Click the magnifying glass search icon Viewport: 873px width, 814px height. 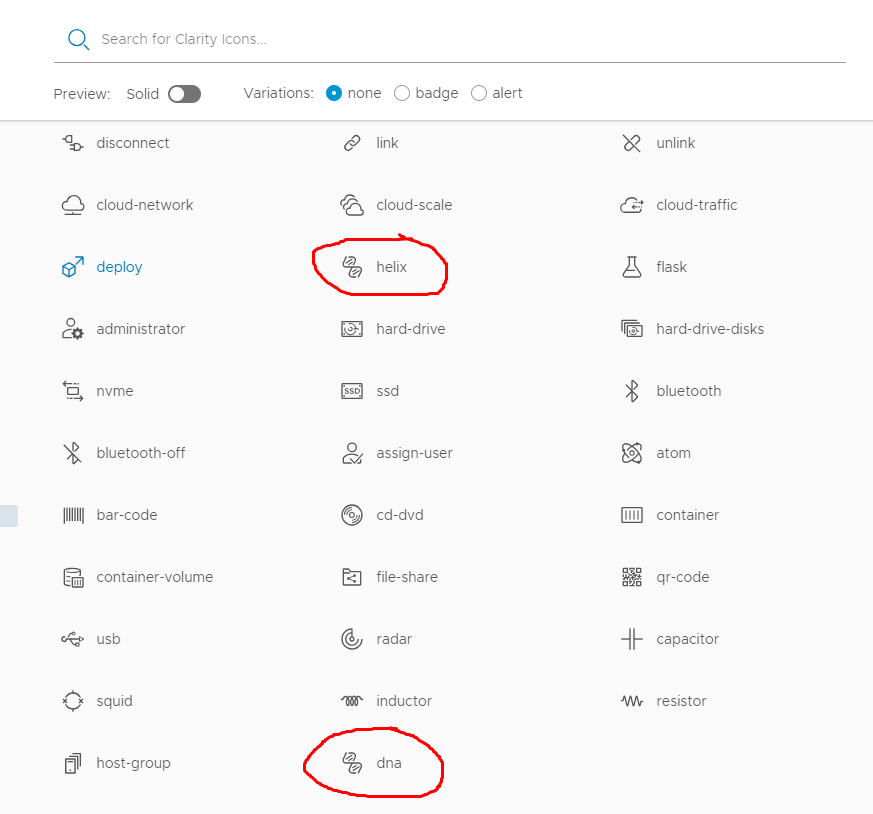tap(77, 40)
